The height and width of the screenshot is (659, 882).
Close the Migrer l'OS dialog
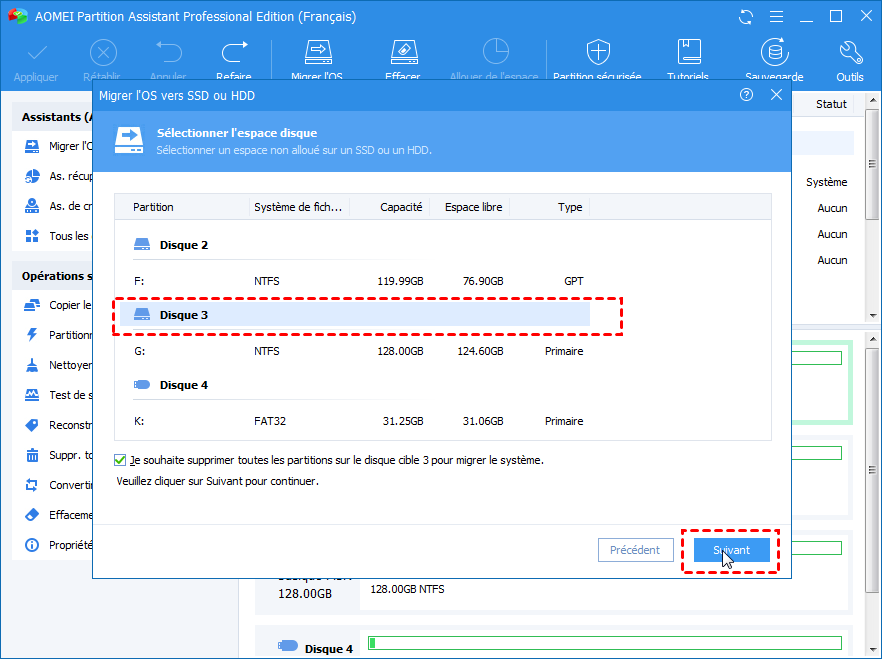pyautogui.click(x=776, y=94)
